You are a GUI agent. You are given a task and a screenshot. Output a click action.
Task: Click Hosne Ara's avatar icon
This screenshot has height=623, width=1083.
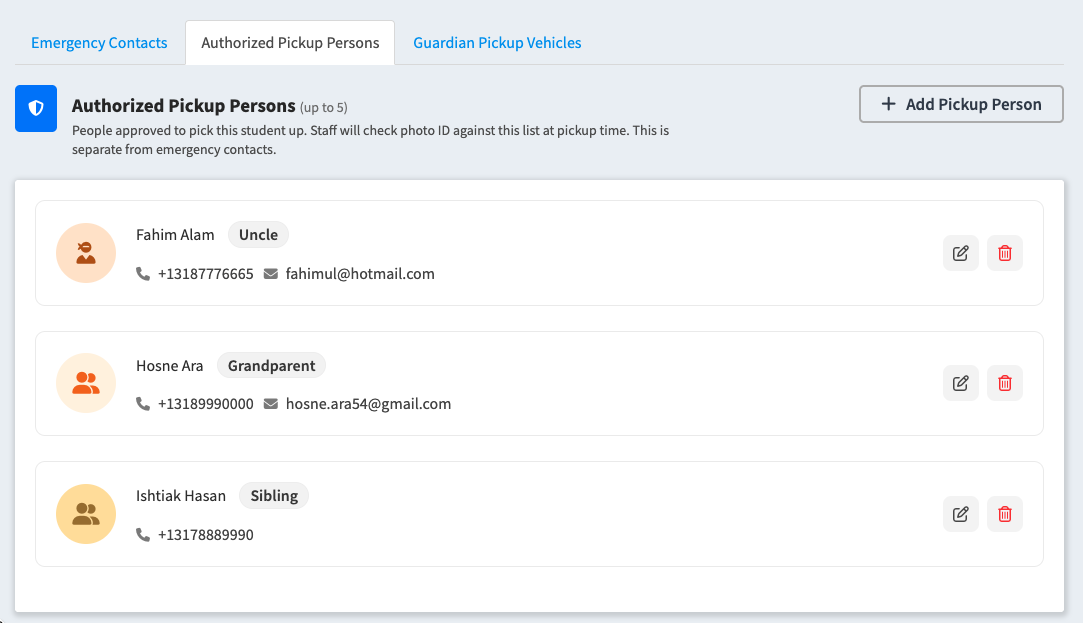(86, 383)
